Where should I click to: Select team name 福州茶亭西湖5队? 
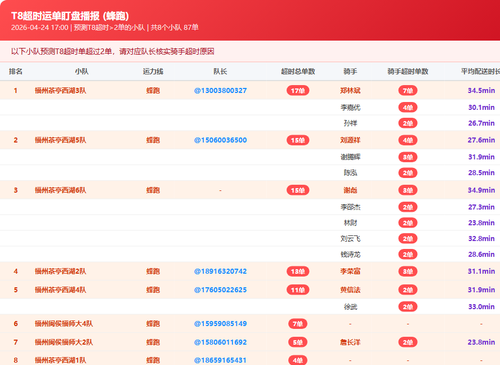tap(60, 140)
